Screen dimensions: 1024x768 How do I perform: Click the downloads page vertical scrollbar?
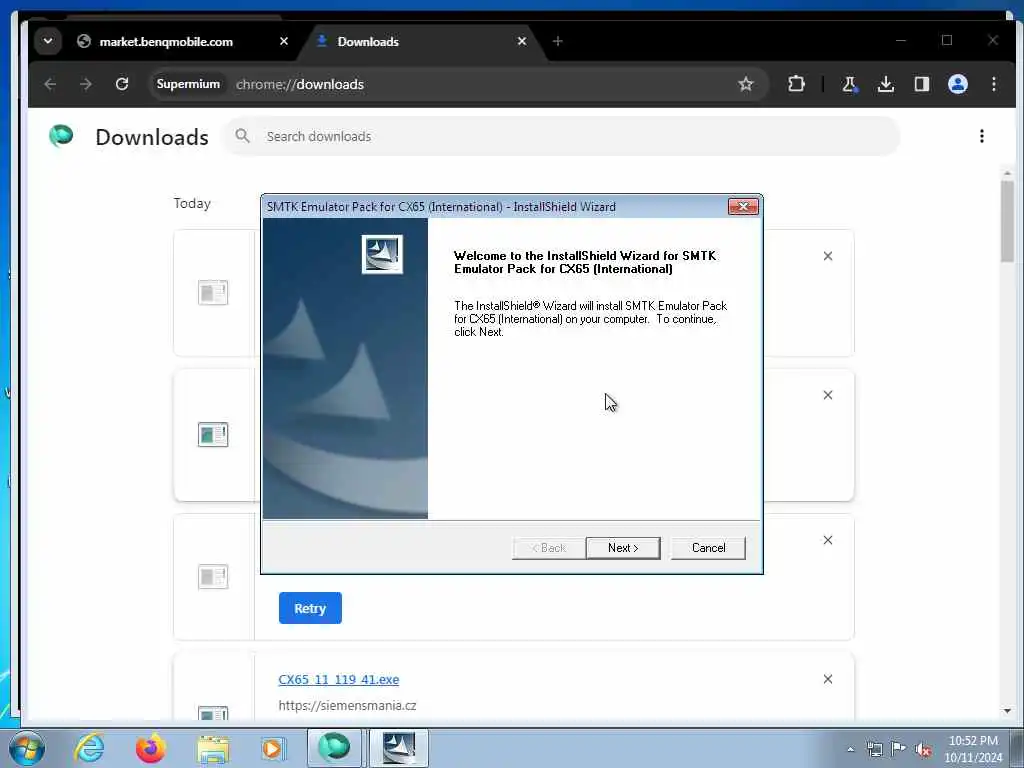pyautogui.click(x=1006, y=222)
